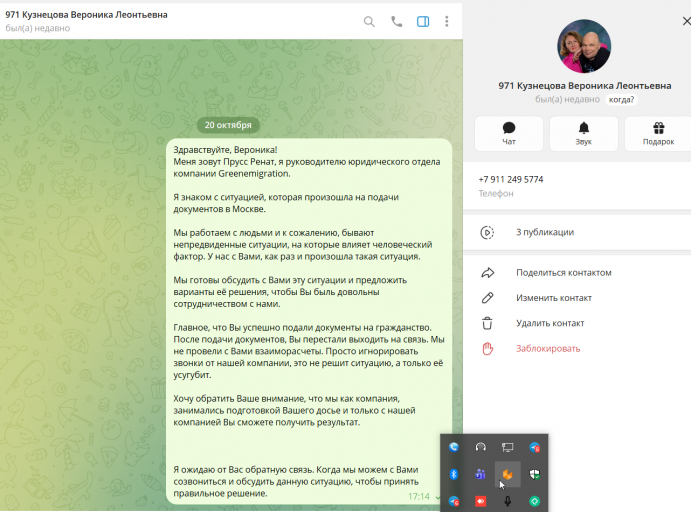Start a voice call with Вероника
Screen dimensions: 691x512
click(397, 22)
